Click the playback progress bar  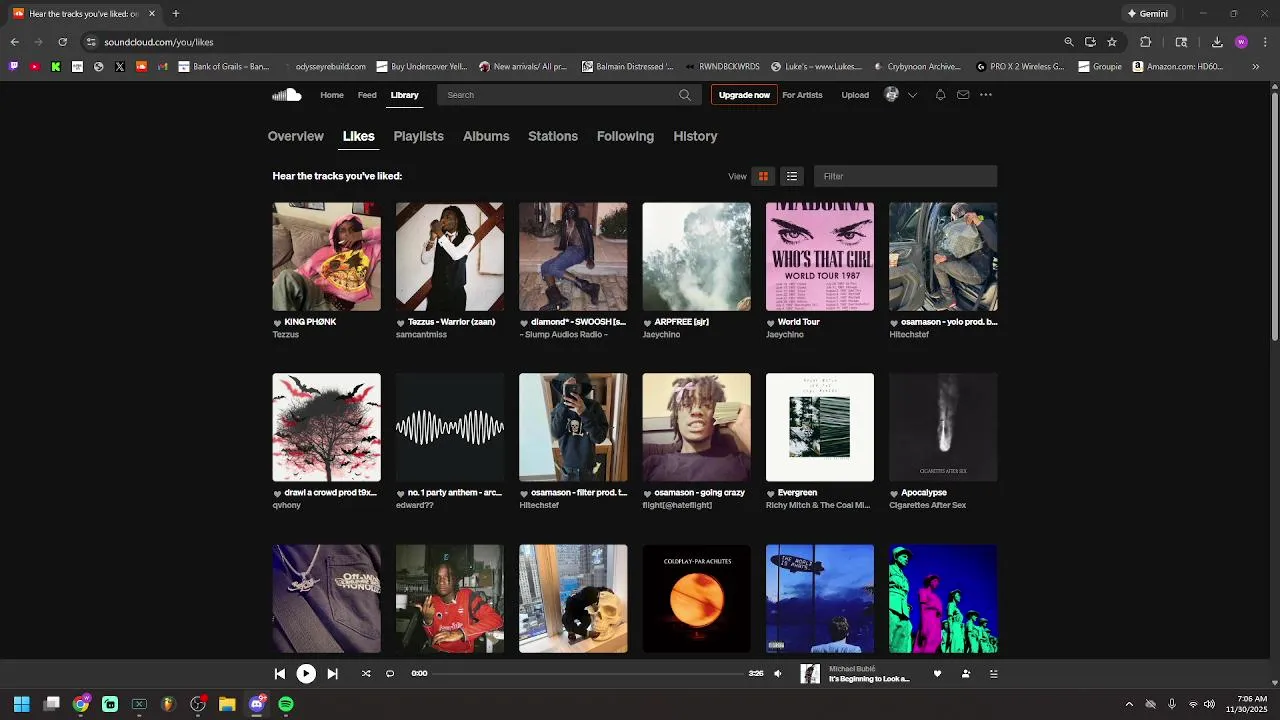point(588,674)
